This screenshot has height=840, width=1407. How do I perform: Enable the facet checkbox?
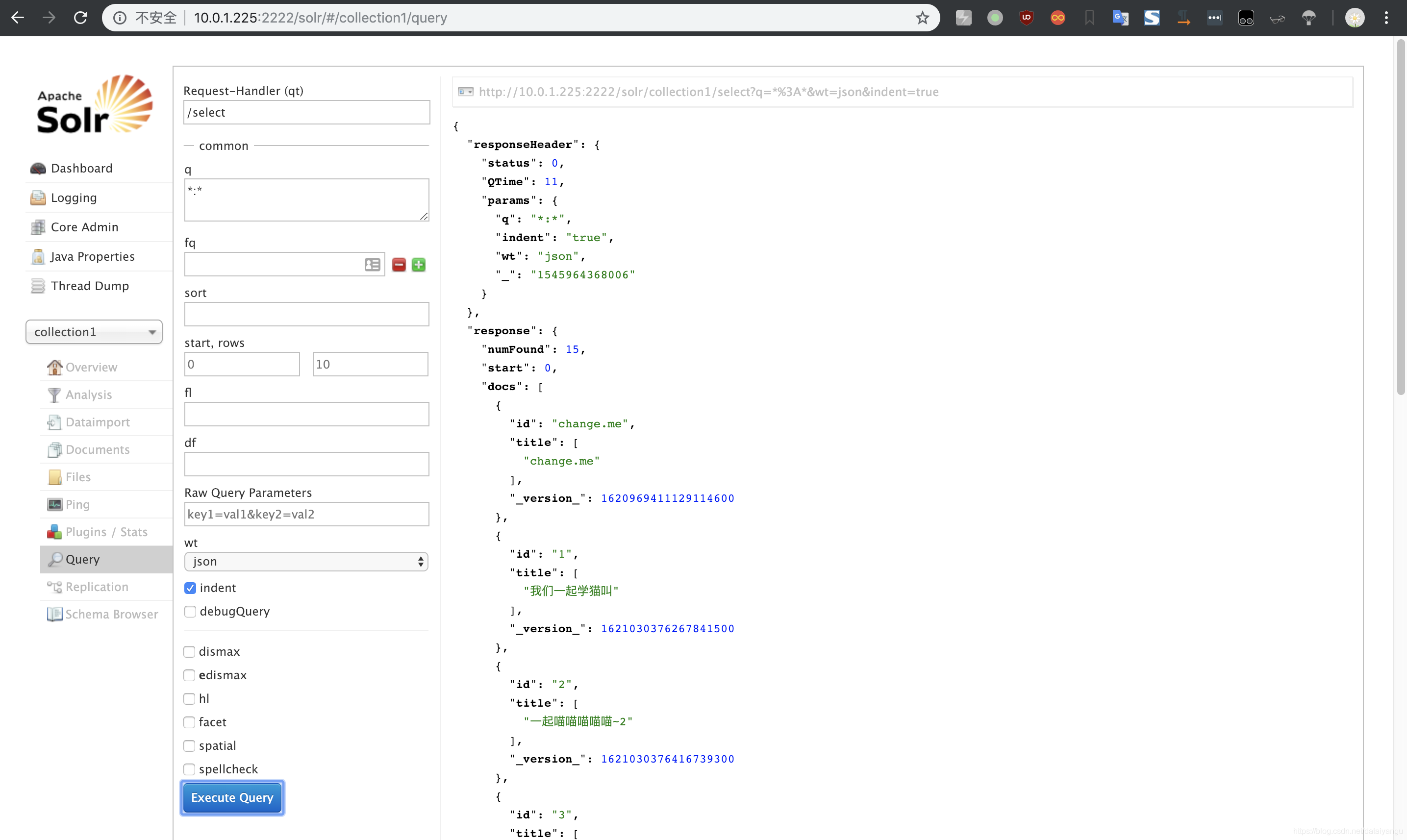(x=190, y=722)
